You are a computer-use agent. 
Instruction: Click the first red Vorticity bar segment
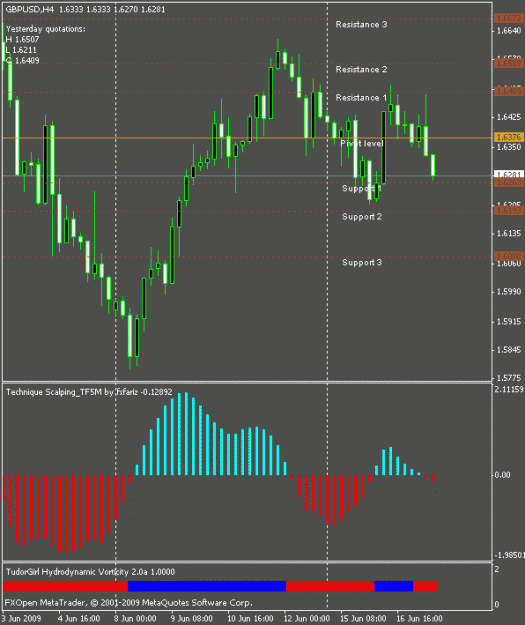[x=65, y=586]
